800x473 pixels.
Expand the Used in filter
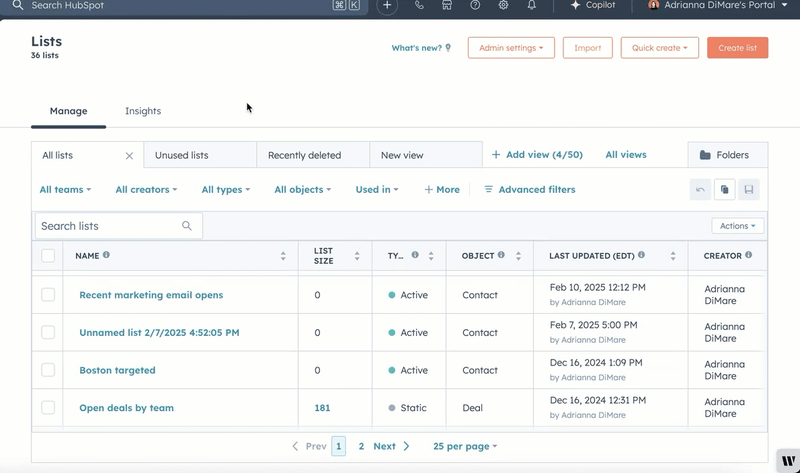[x=377, y=189]
